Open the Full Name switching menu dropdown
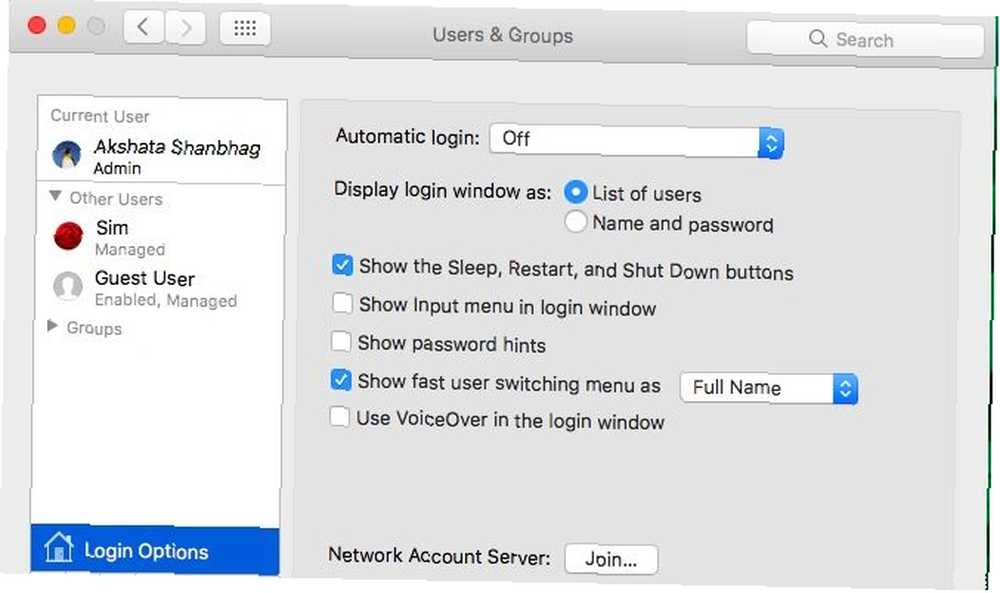The height and width of the screenshot is (593, 1000). 768,388
